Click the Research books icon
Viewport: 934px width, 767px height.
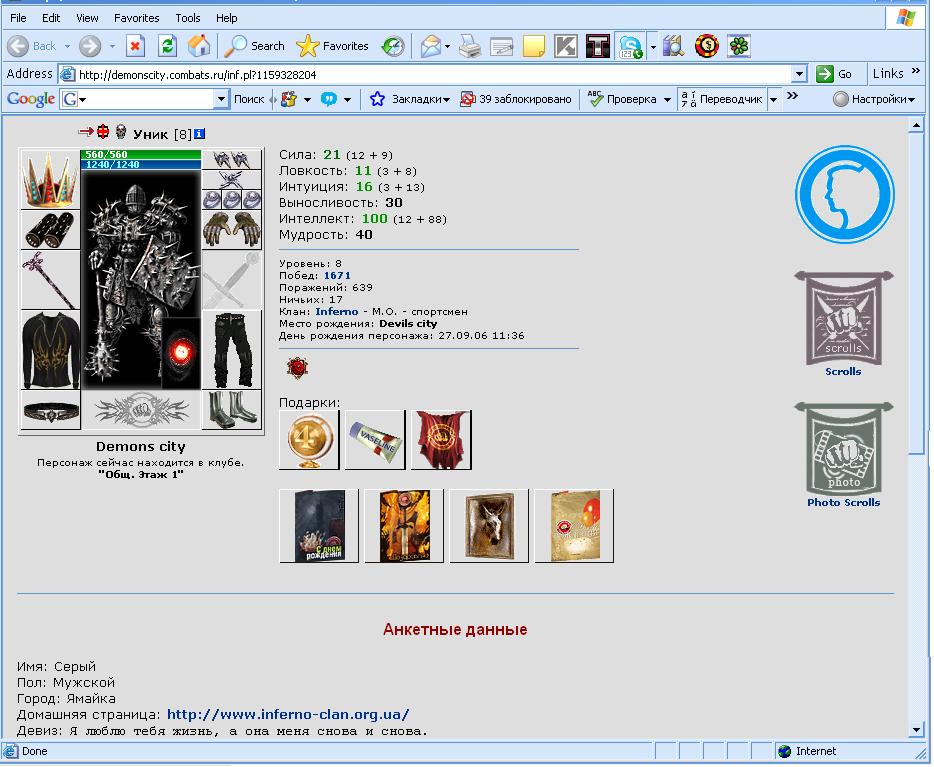[674, 46]
